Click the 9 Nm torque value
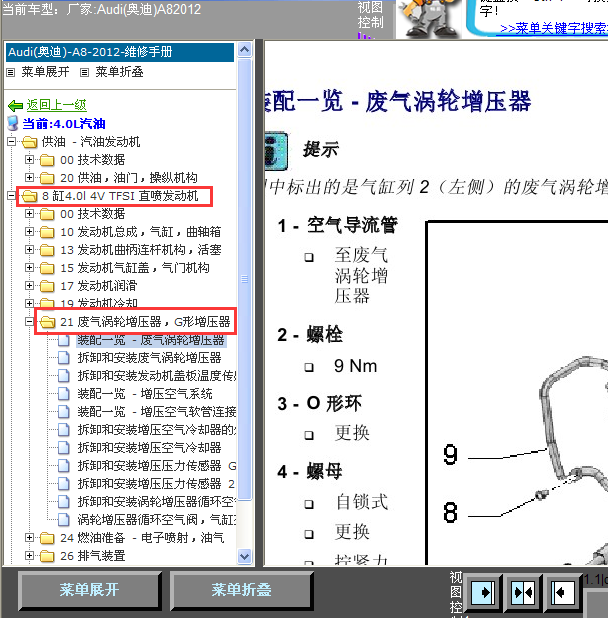Screen dimensions: 608x618 355,366
